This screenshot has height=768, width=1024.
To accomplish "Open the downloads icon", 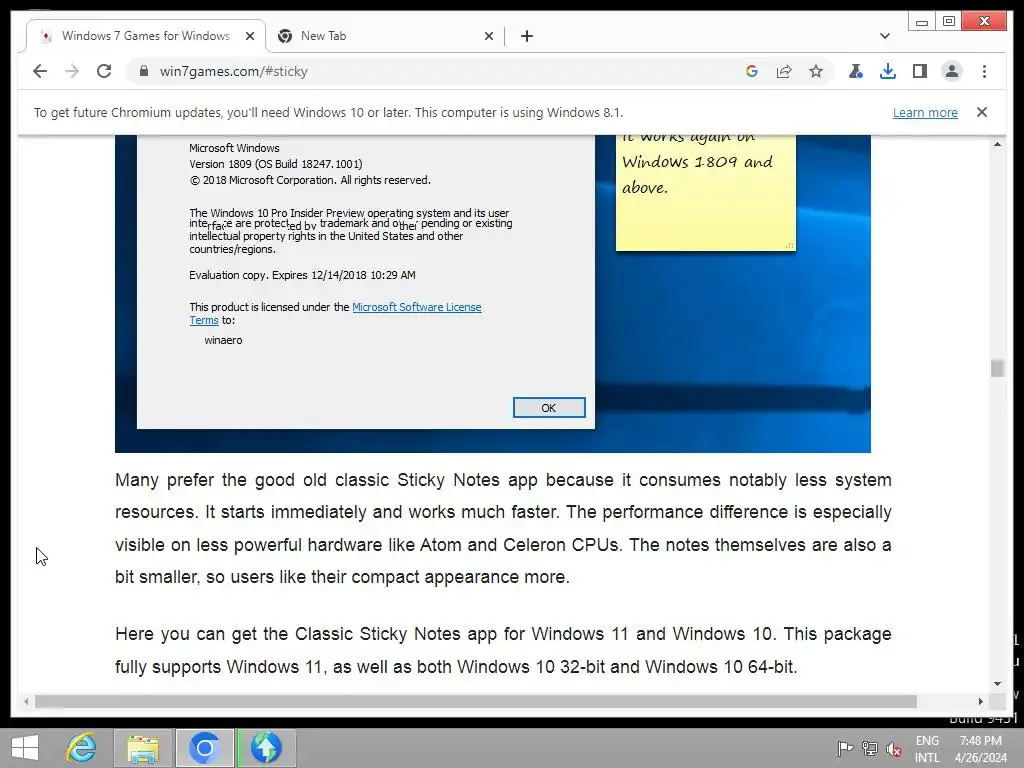I will (x=888, y=71).
